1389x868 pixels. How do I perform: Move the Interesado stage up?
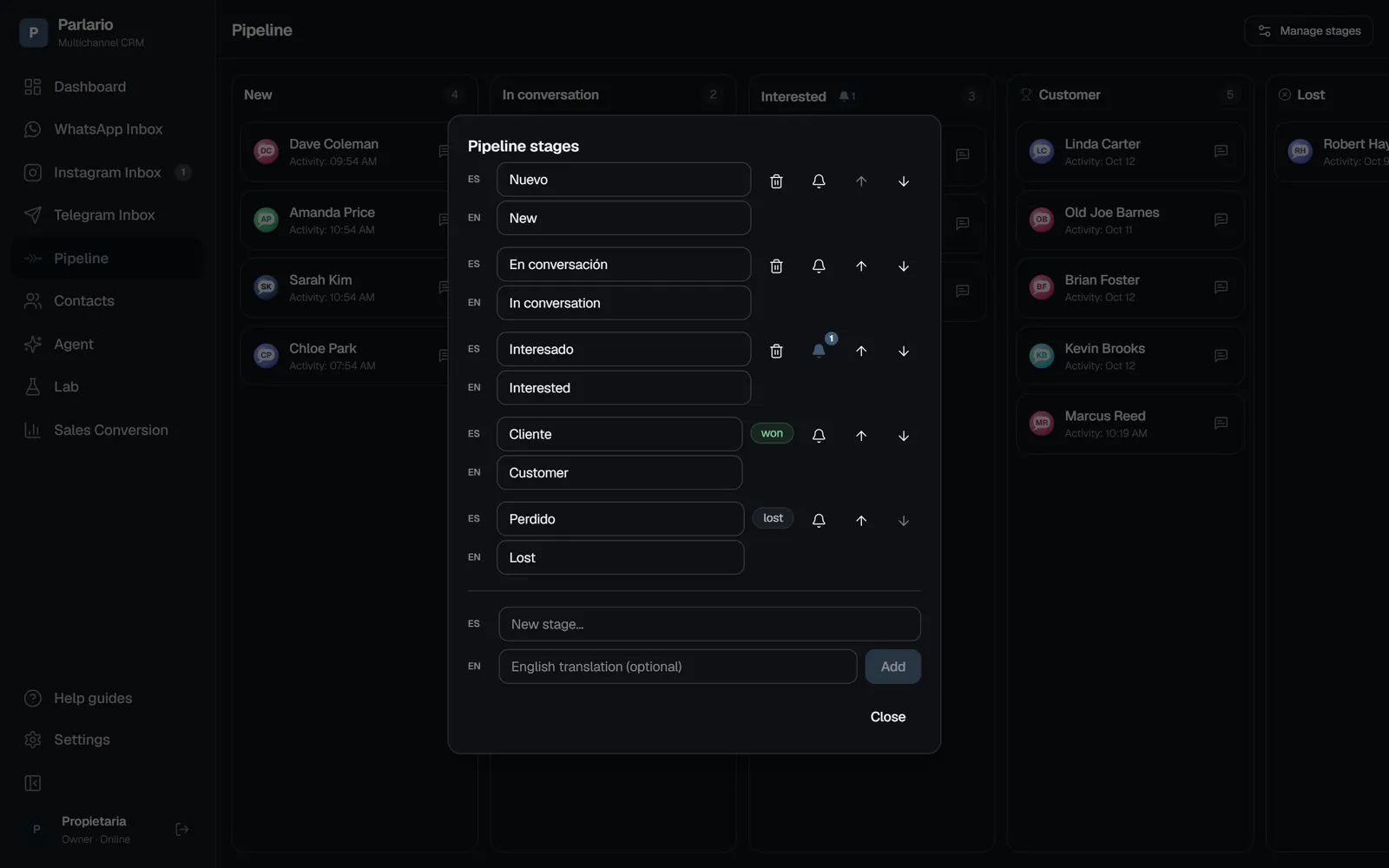coord(861,351)
